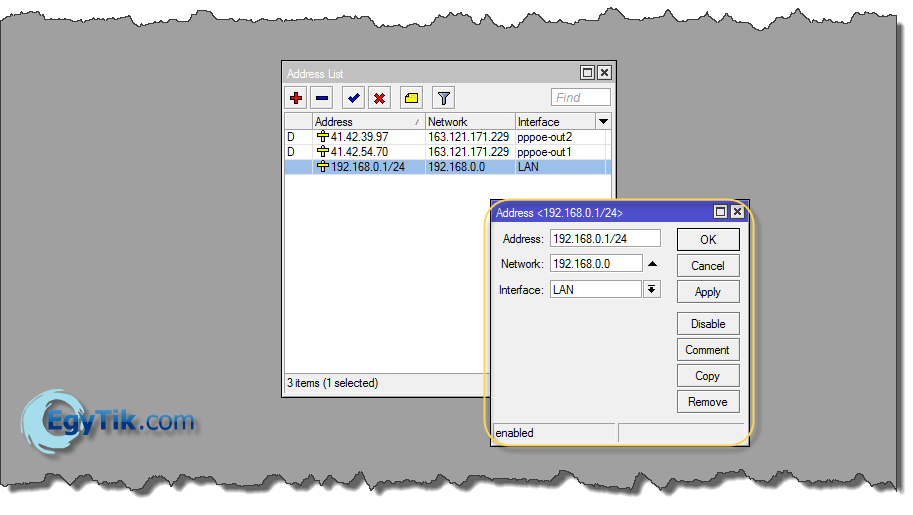Click the Disable button in dialog
The height and width of the screenshot is (515, 913).
tap(707, 324)
